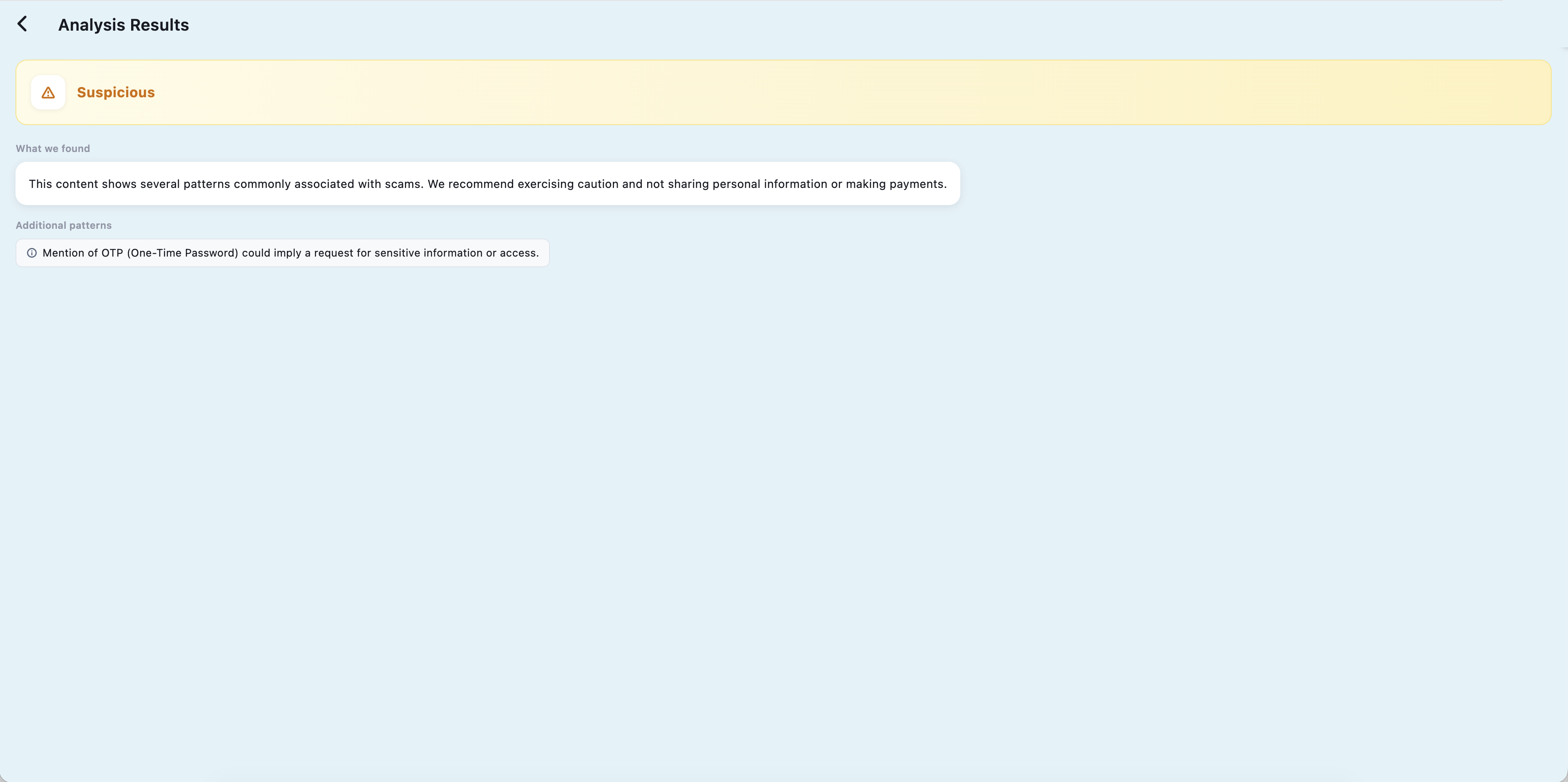Click the Suspicious warning triangle icon
The height and width of the screenshot is (782, 1568).
48,92
